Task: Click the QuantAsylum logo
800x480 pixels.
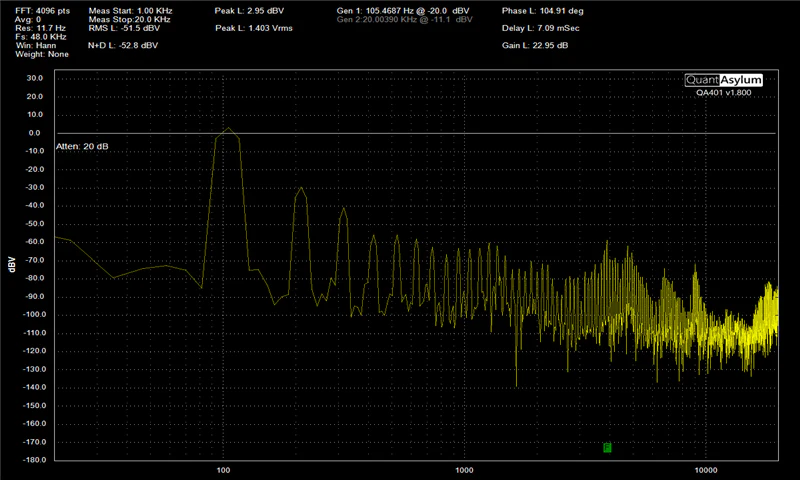Action: click(723, 80)
